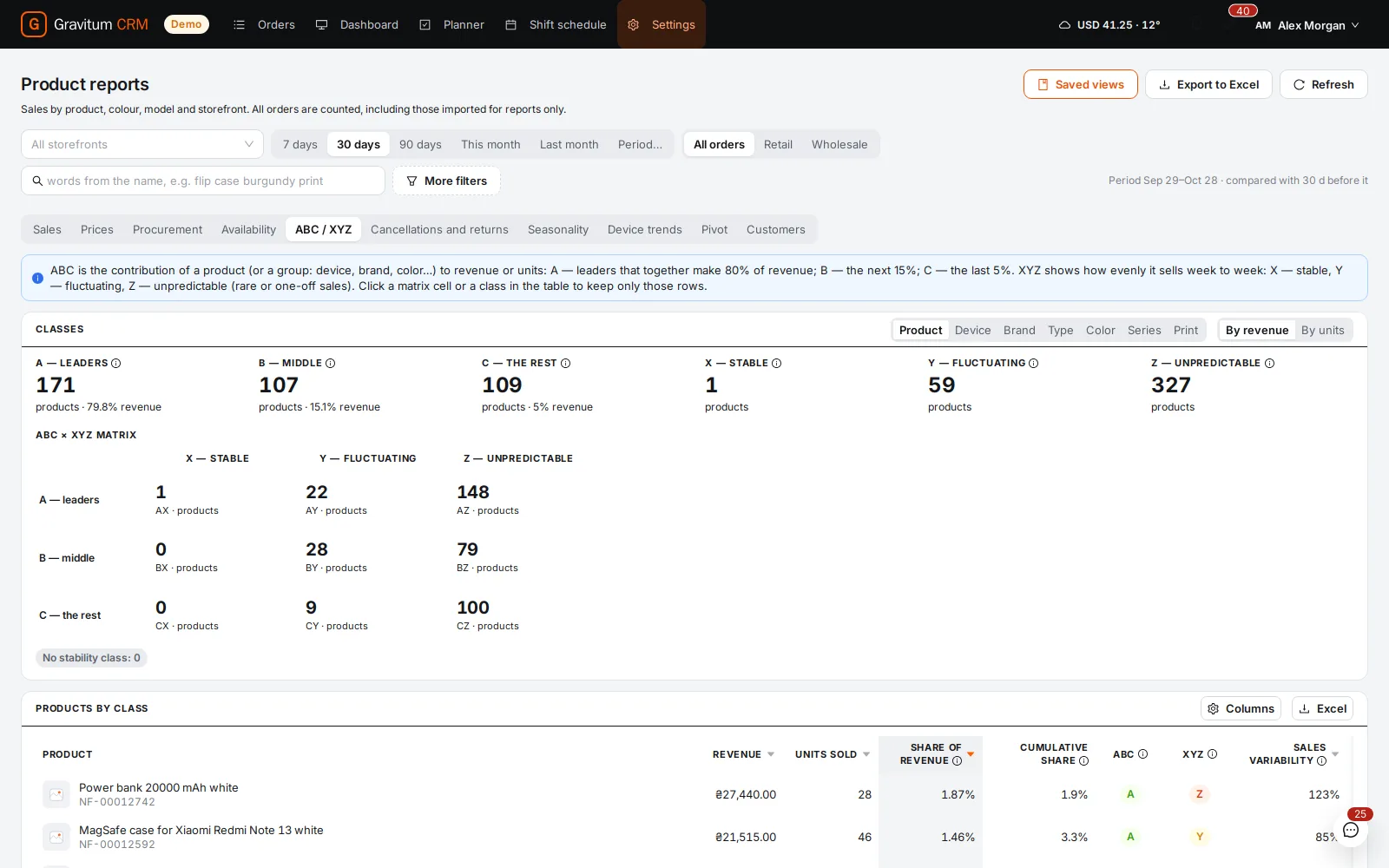Click the notification badge showing 40
The height and width of the screenshot is (868, 1389).
1243,10
